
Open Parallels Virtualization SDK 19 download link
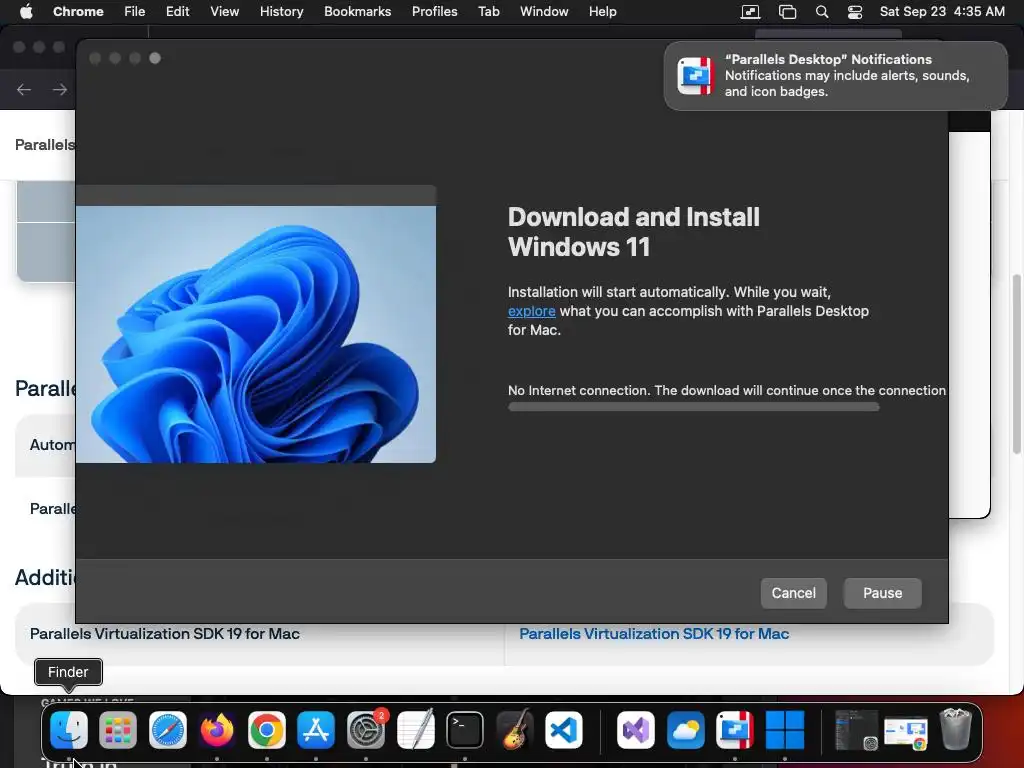pos(654,633)
